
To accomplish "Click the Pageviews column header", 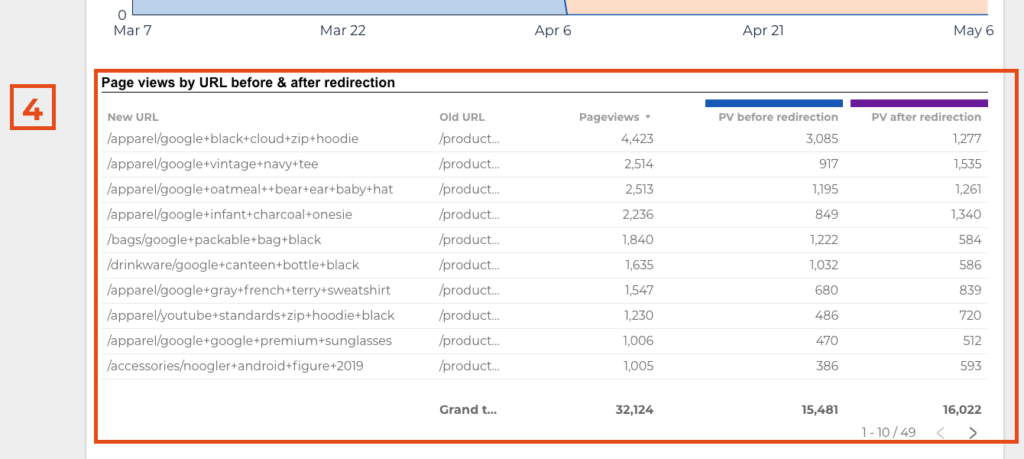I will point(609,118).
